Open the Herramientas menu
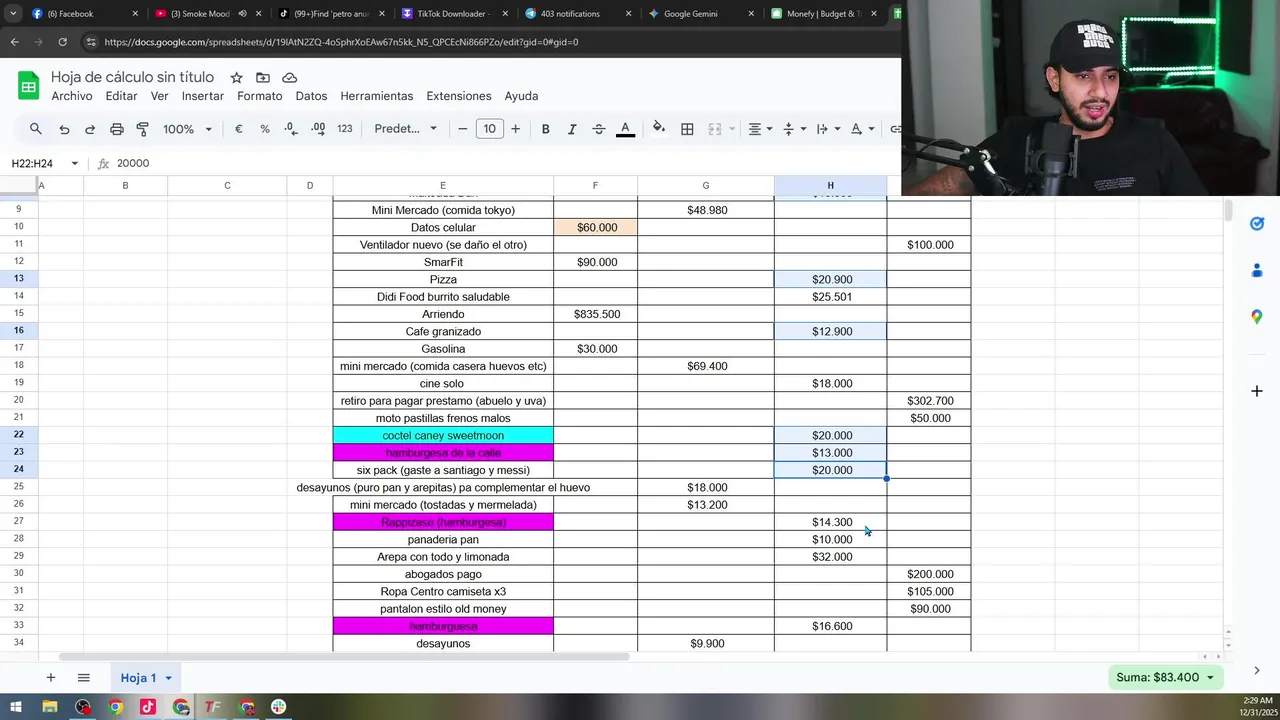This screenshot has height=720, width=1280. click(x=377, y=96)
